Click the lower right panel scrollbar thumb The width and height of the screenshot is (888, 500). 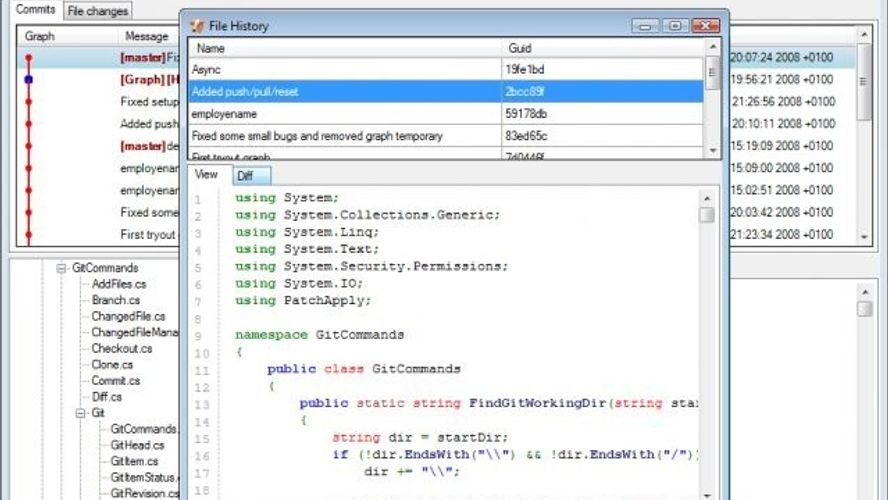[x=864, y=309]
